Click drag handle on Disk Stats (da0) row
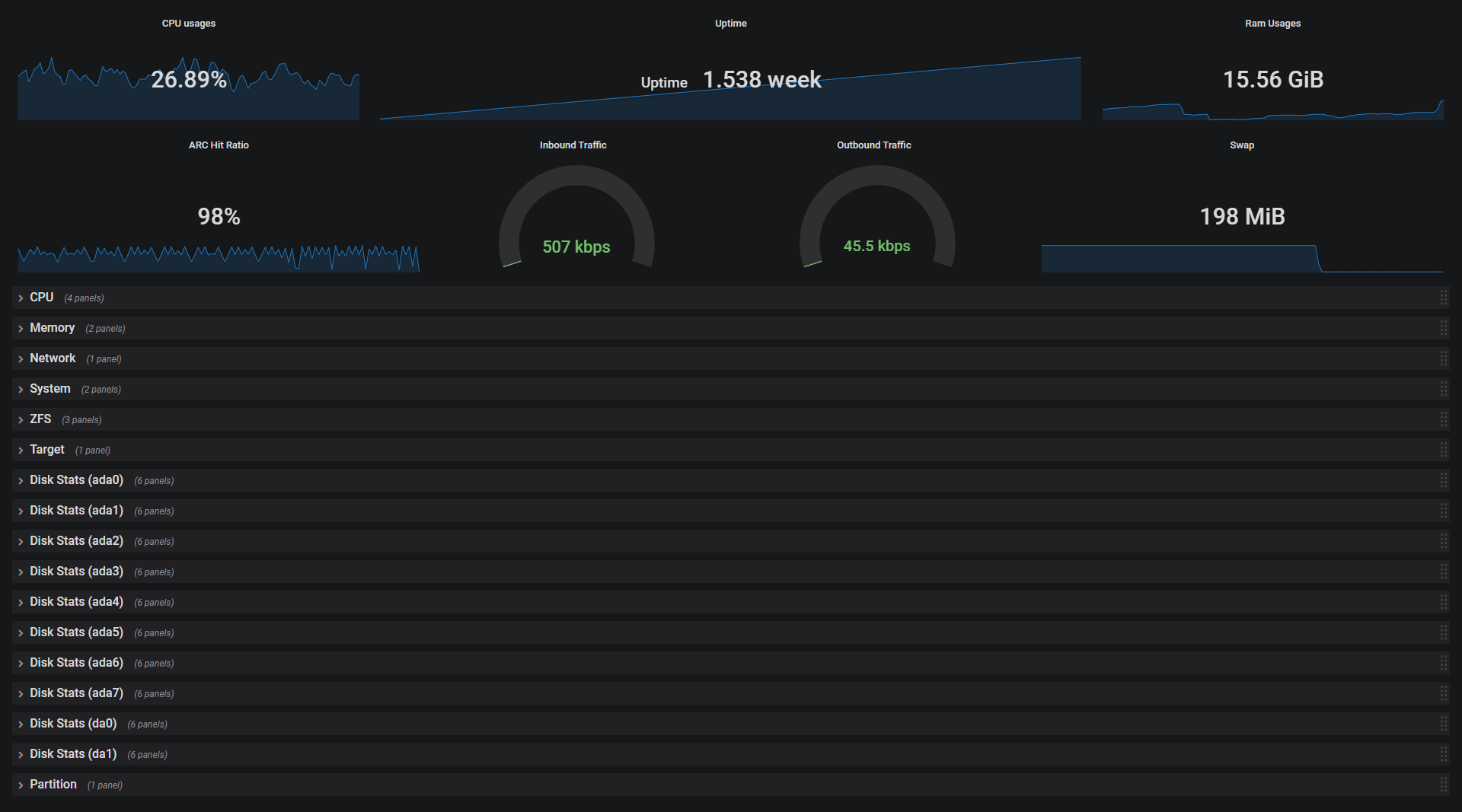This screenshot has width=1462, height=812. point(1443,724)
